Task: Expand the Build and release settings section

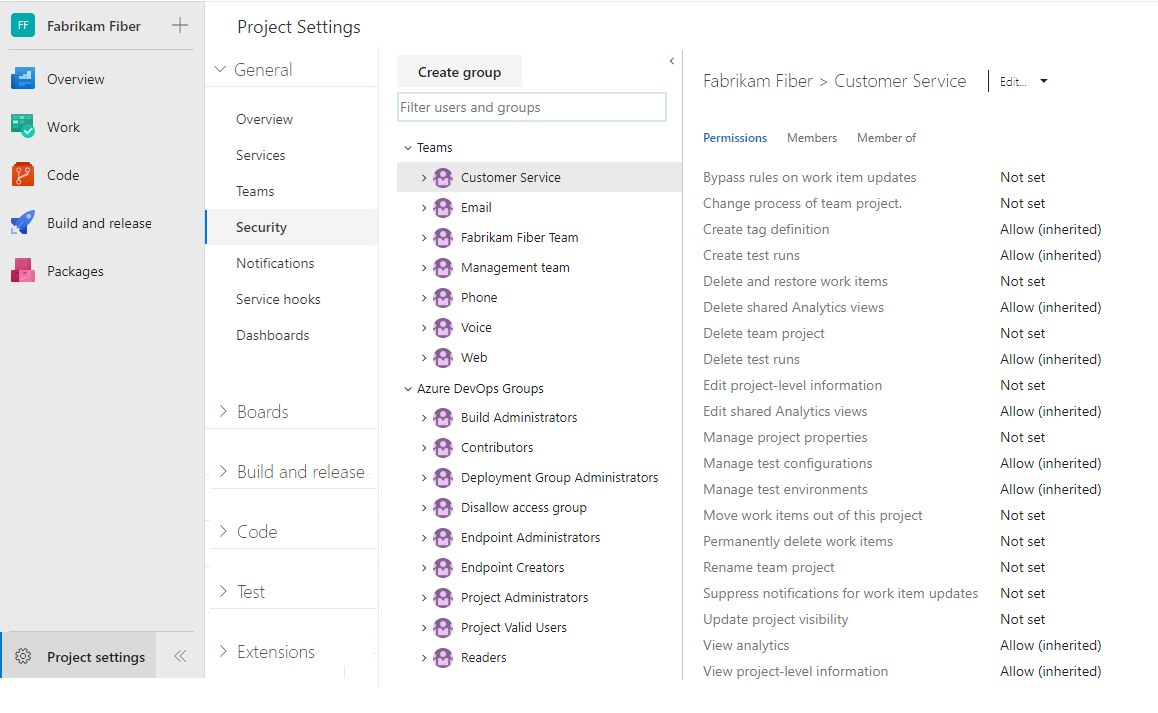Action: pyautogui.click(x=222, y=471)
